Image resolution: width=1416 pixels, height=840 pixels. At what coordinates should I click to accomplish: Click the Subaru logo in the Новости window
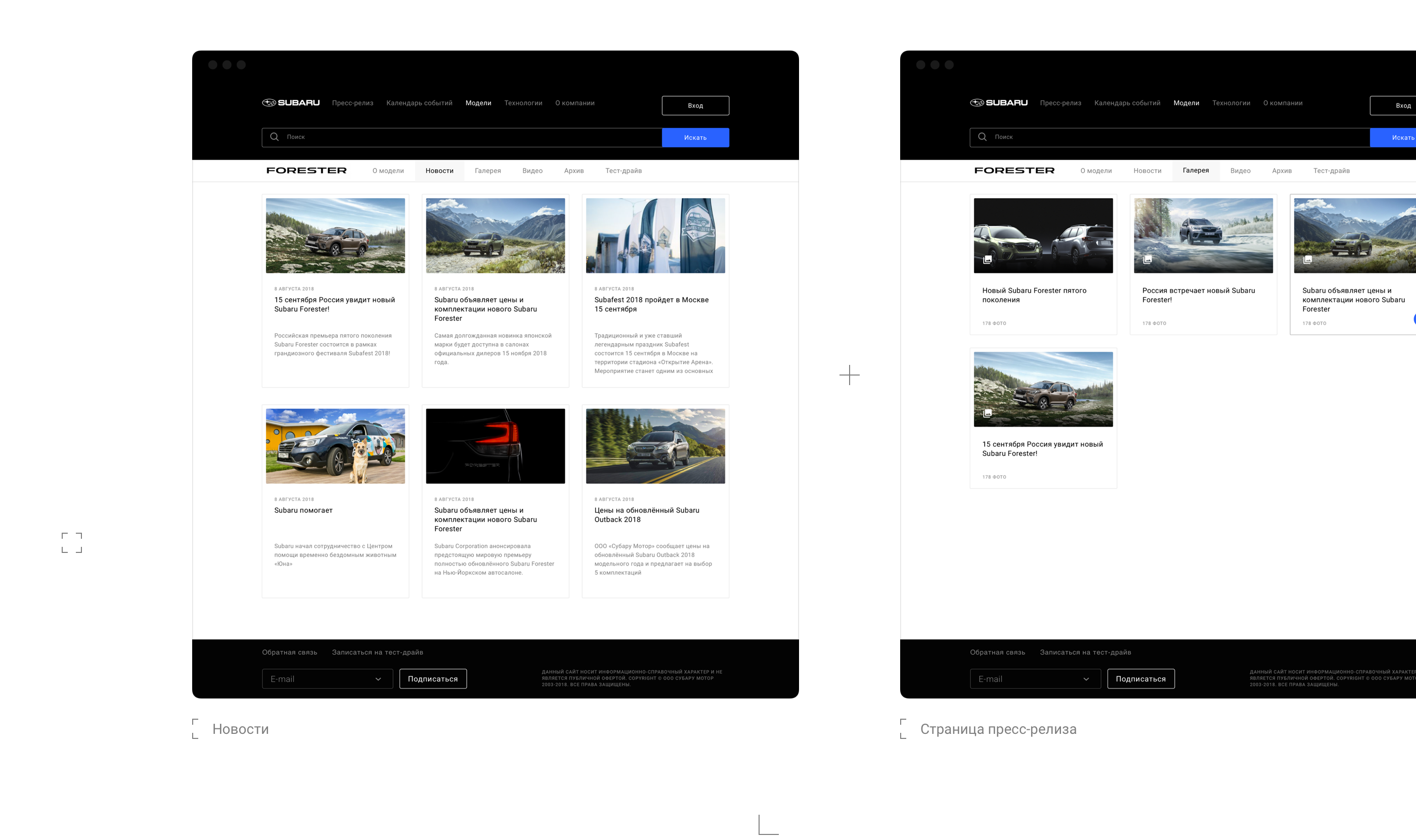click(291, 103)
